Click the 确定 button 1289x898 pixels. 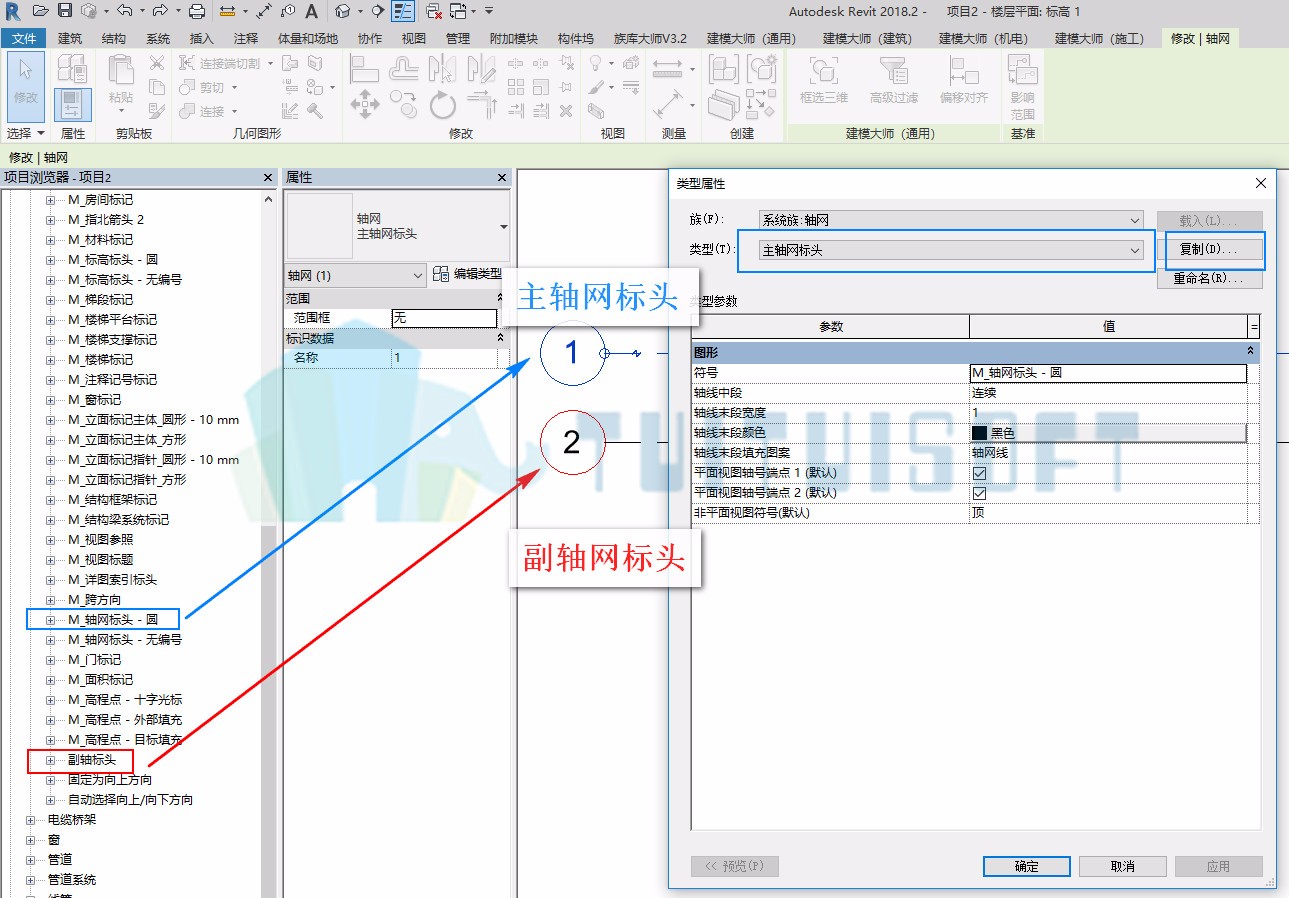[x=1026, y=867]
